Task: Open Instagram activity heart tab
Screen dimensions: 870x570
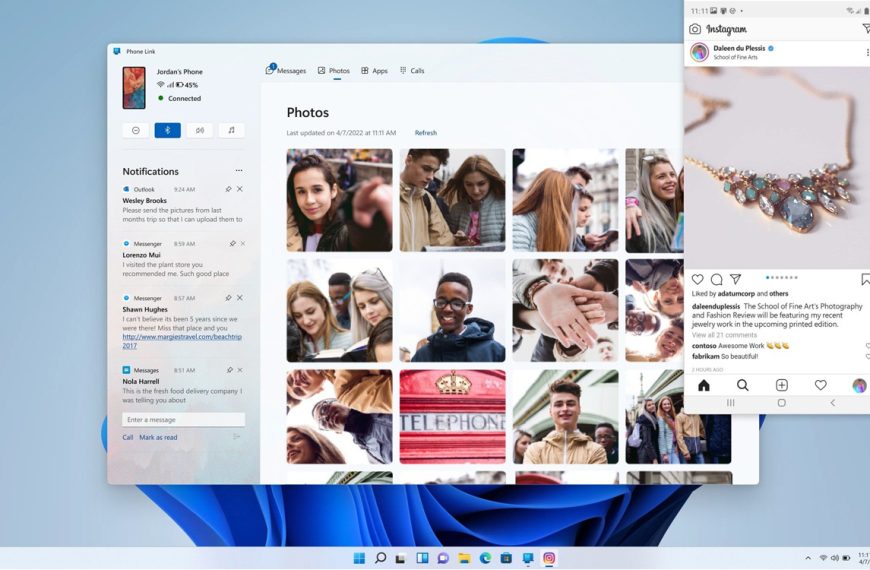Action: point(820,385)
